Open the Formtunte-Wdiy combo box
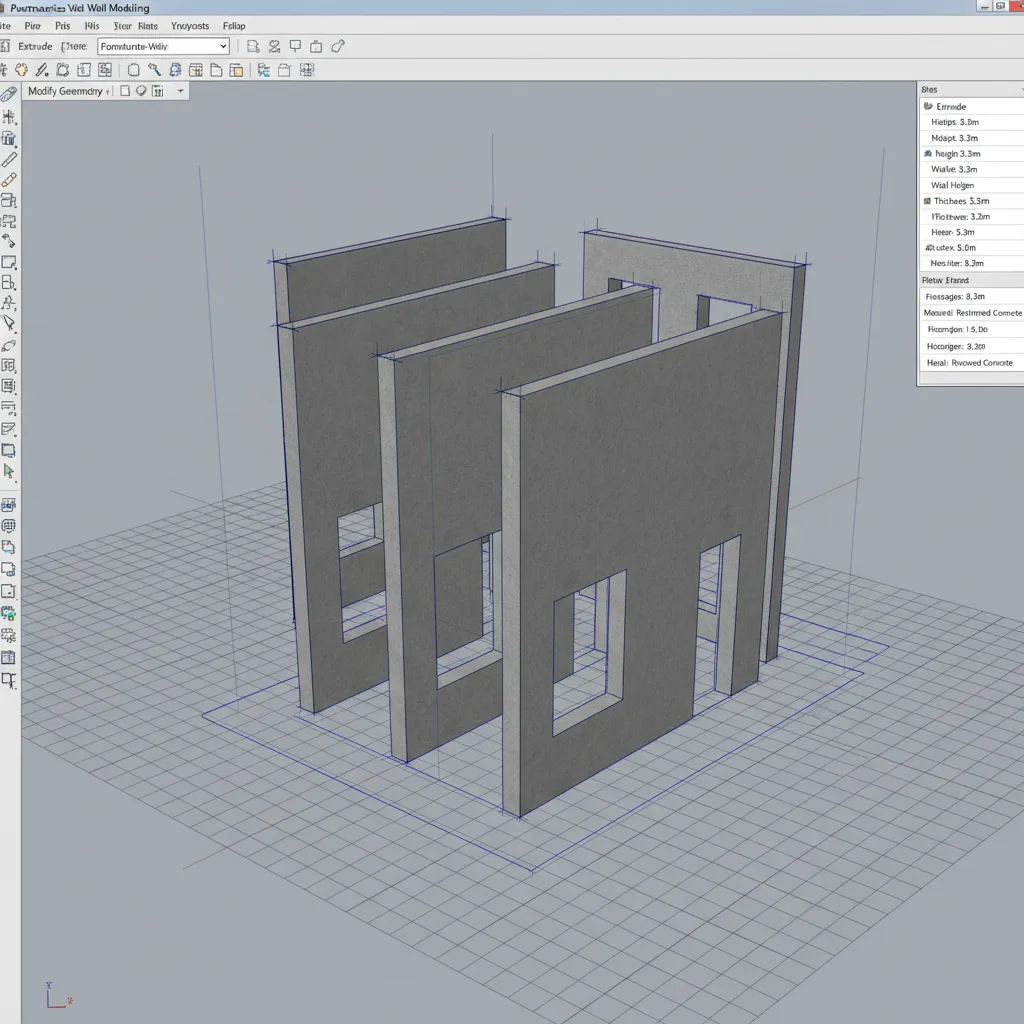The height and width of the screenshot is (1024, 1024). [163, 46]
